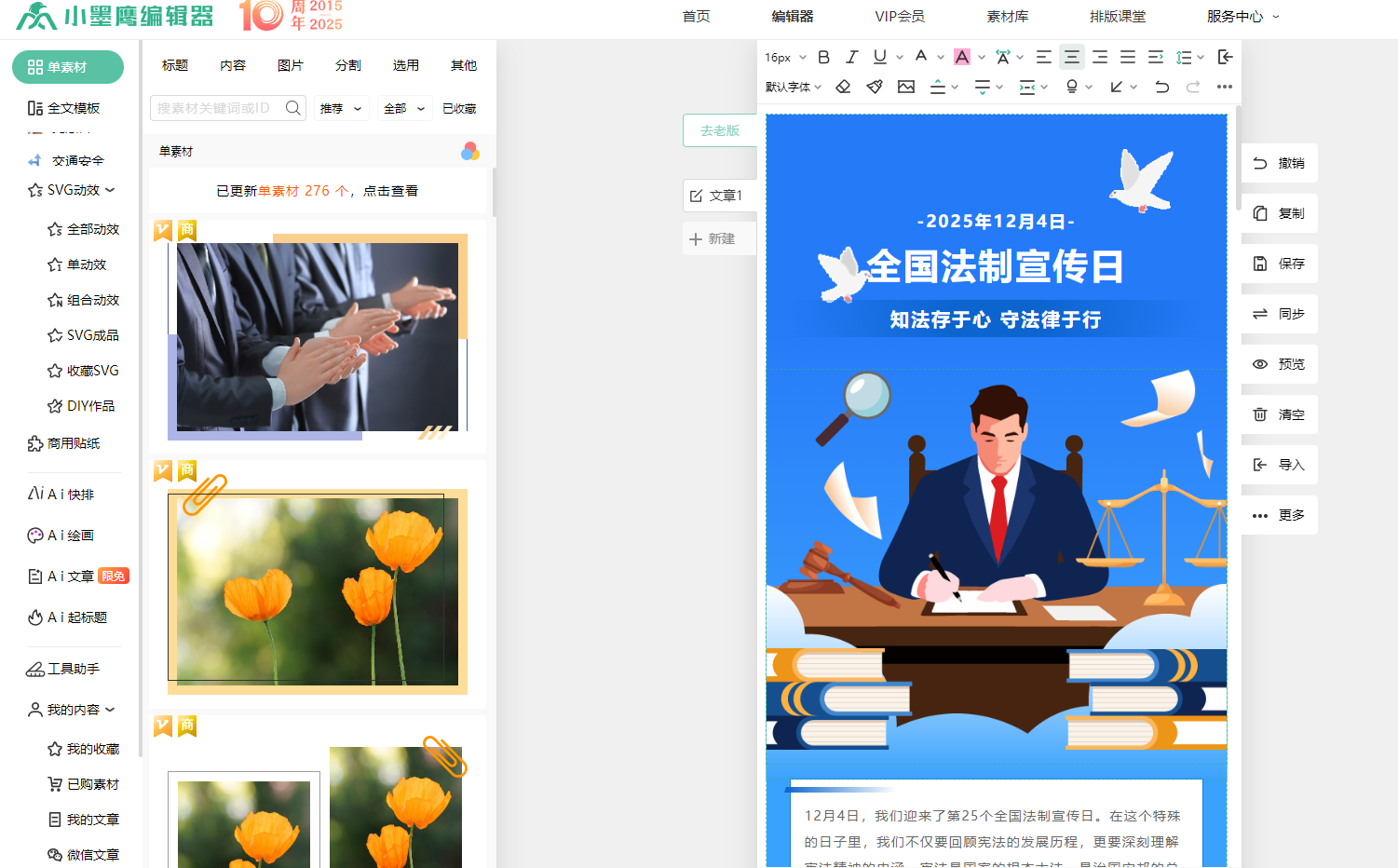This screenshot has width=1398, height=868.
Task: Toggle italic text formatting
Action: pyautogui.click(x=851, y=57)
